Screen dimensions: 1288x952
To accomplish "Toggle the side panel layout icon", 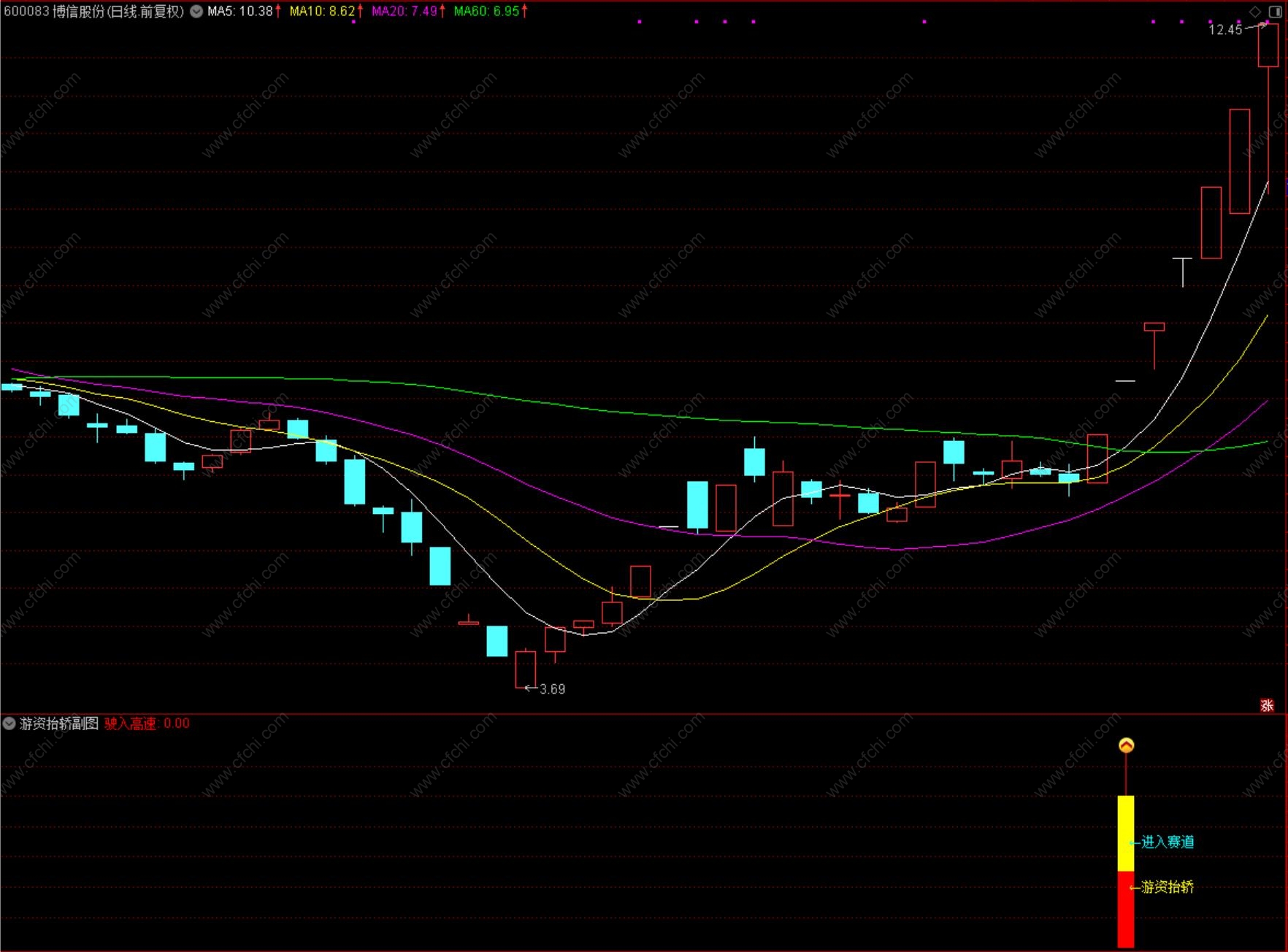I will [1276, 12].
